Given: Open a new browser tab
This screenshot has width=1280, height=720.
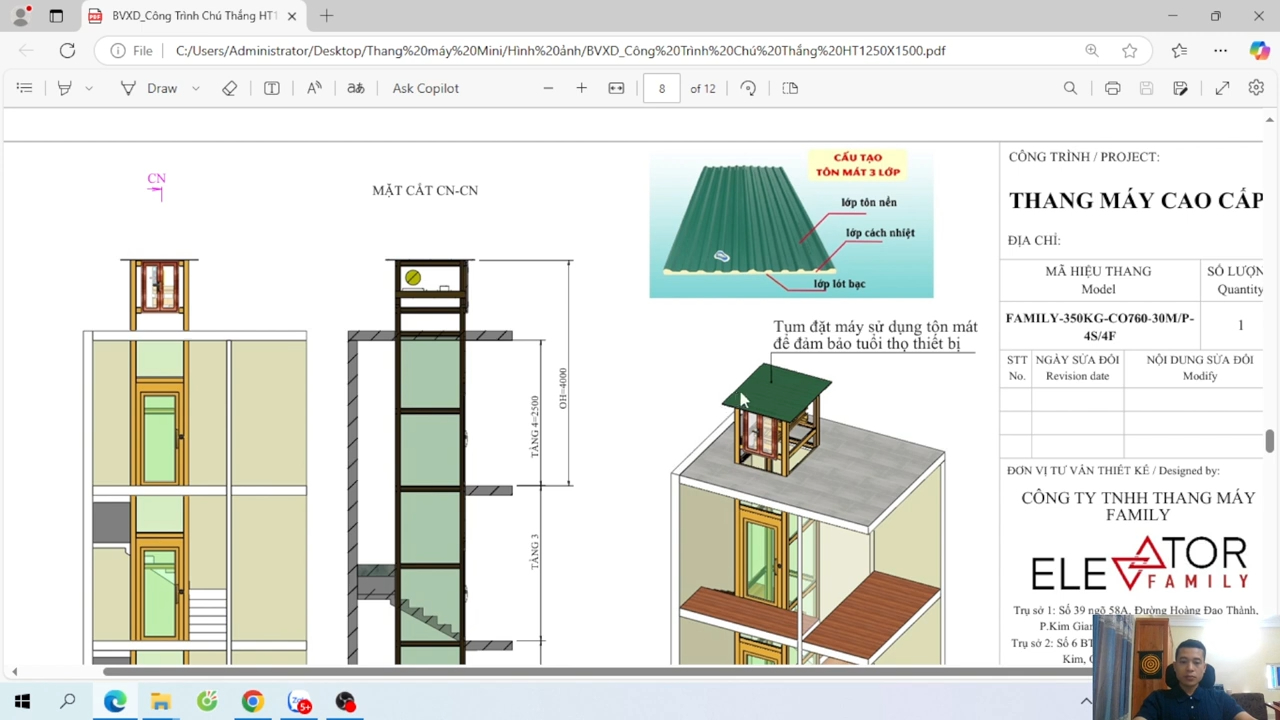Looking at the screenshot, I should pos(327,16).
